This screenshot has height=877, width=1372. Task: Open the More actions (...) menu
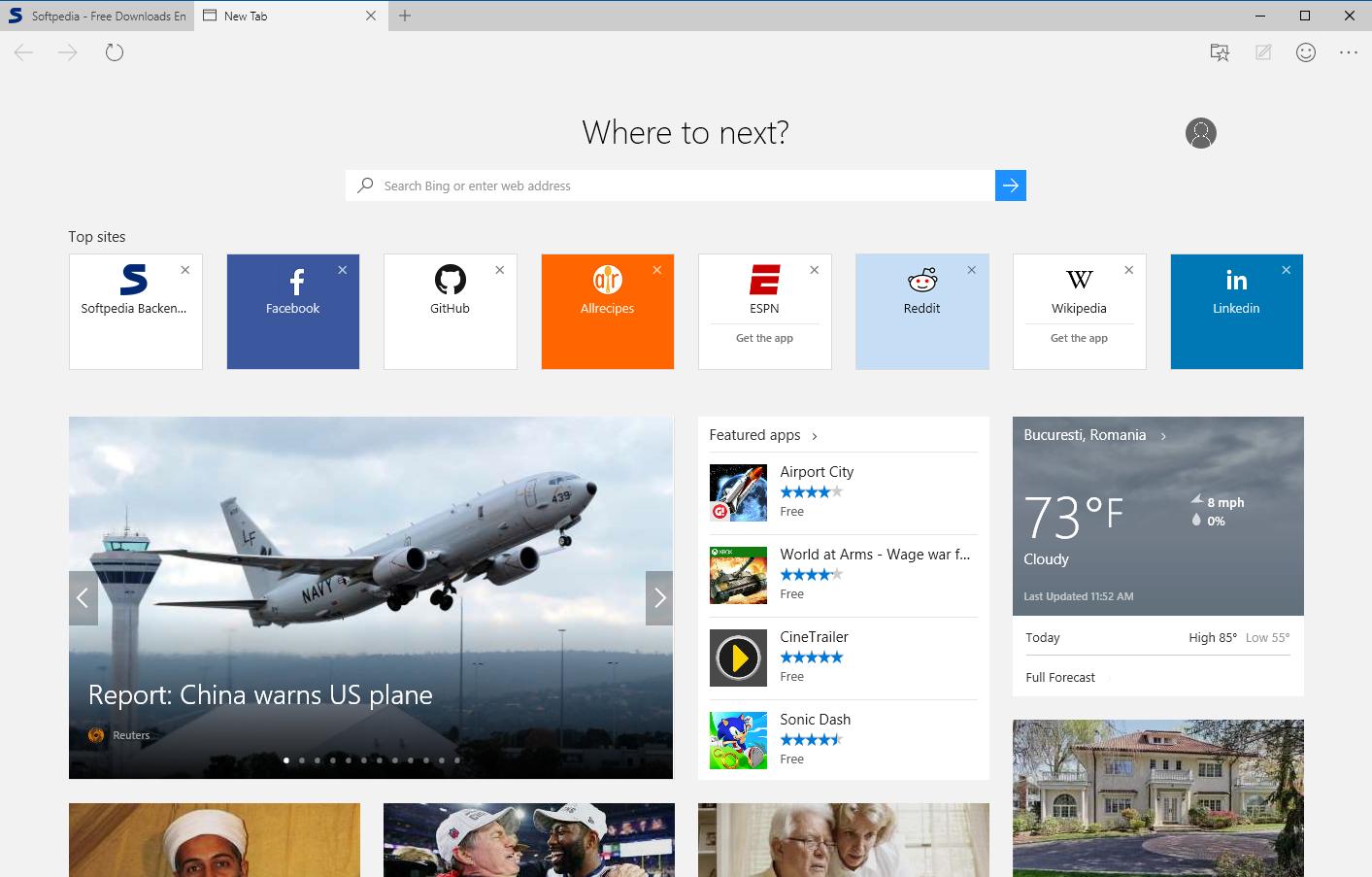[x=1348, y=51]
